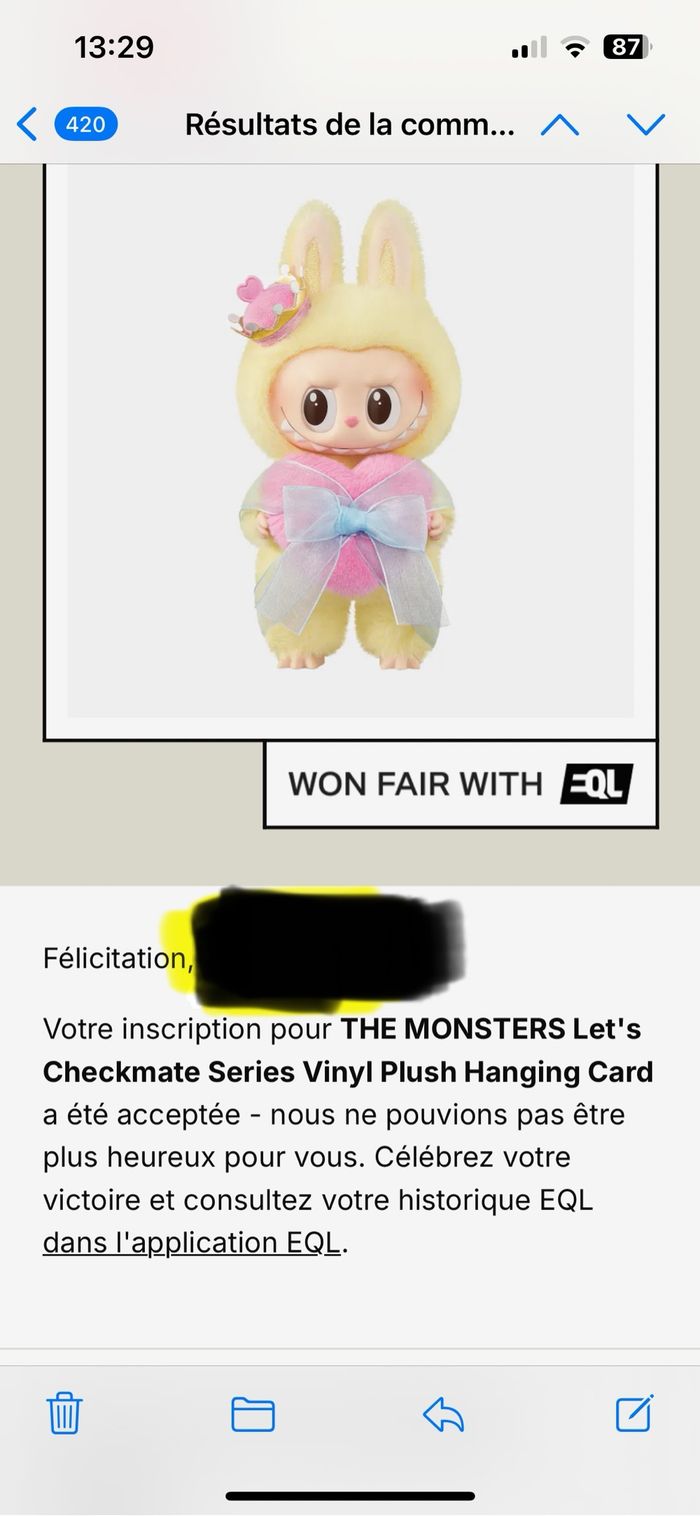Select the yellow Labubu plush product image

(350, 440)
